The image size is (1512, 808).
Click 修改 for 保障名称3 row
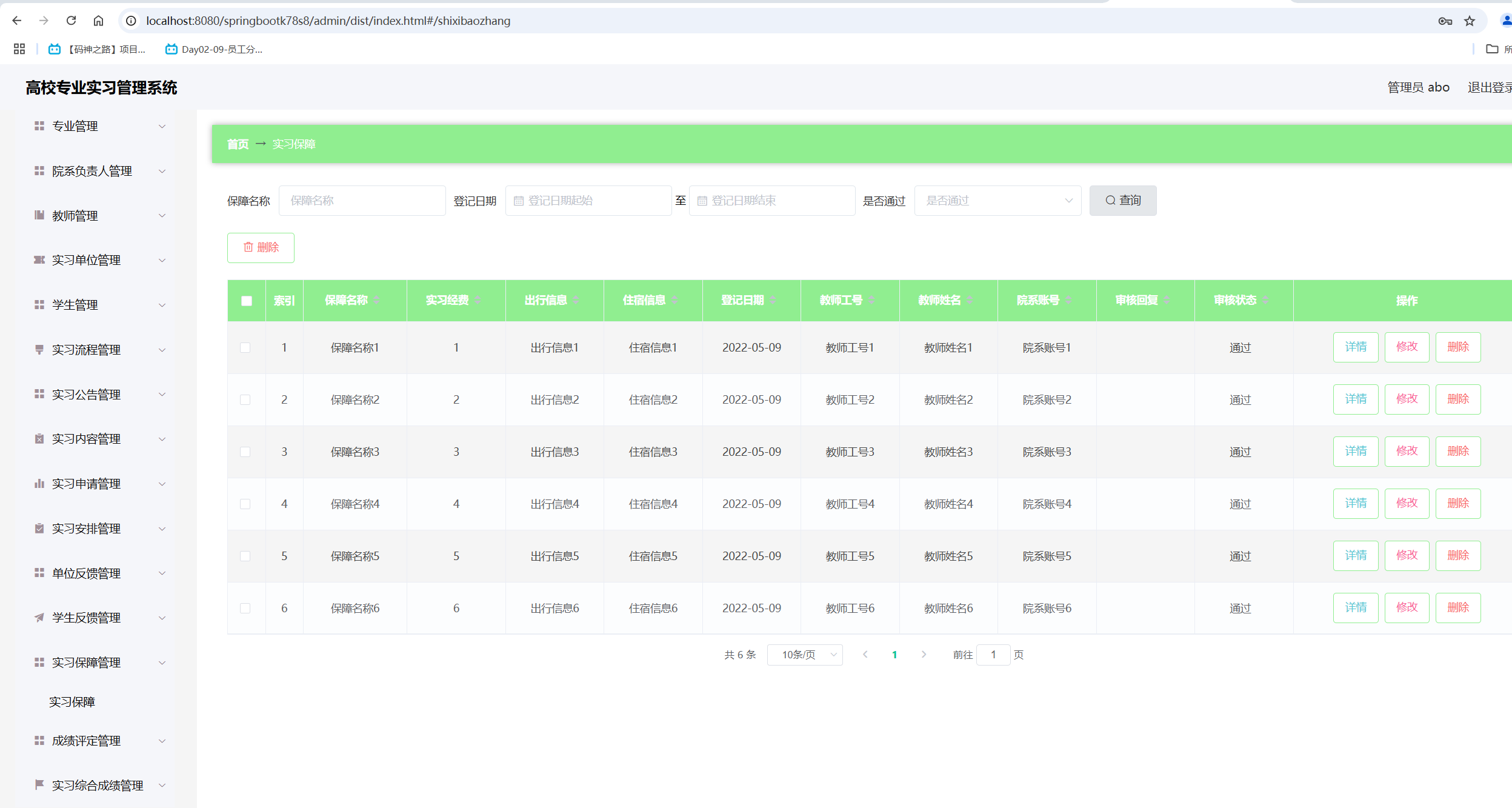[x=1407, y=451]
